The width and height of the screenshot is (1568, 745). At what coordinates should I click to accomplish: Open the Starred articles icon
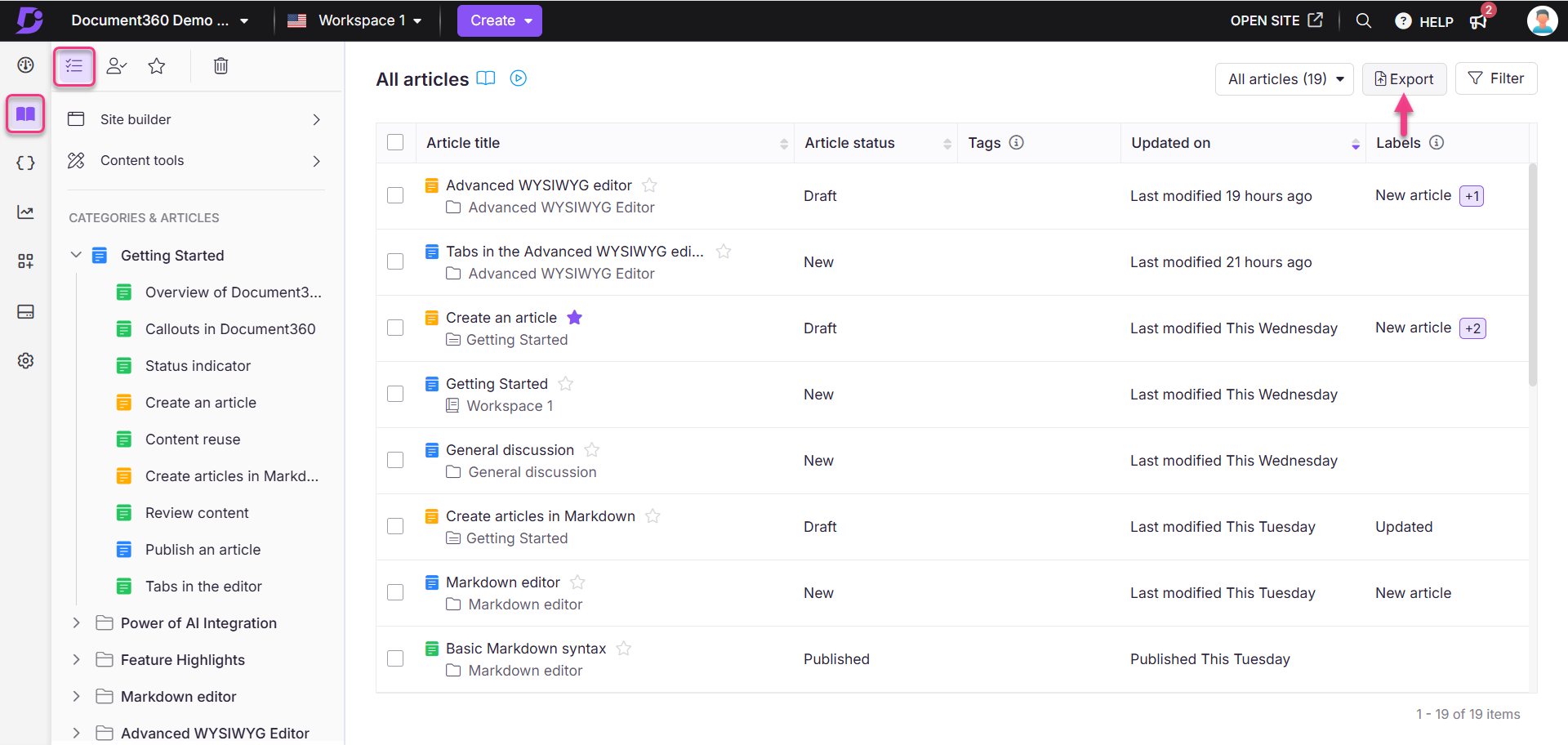(x=157, y=66)
